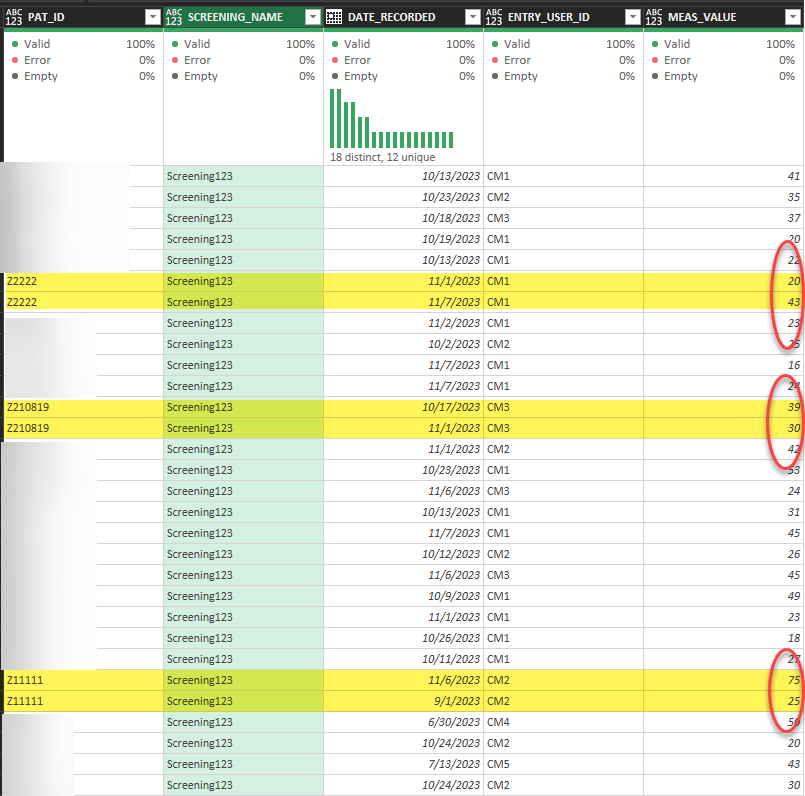The image size is (805, 796).
Task: Select the SCREENING_NAME column header
Action: (x=243, y=17)
